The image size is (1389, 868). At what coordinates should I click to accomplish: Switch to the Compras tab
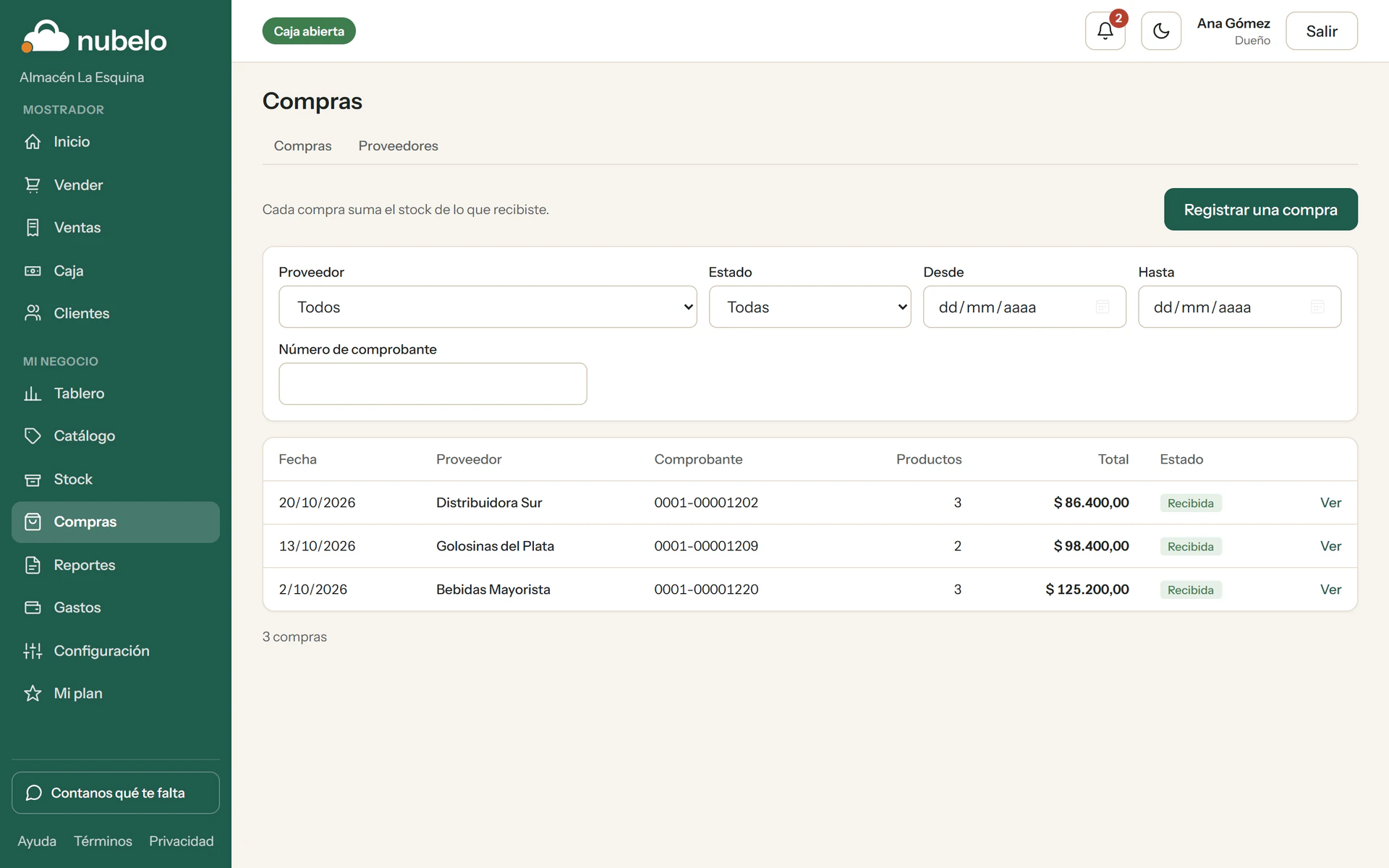(302, 146)
